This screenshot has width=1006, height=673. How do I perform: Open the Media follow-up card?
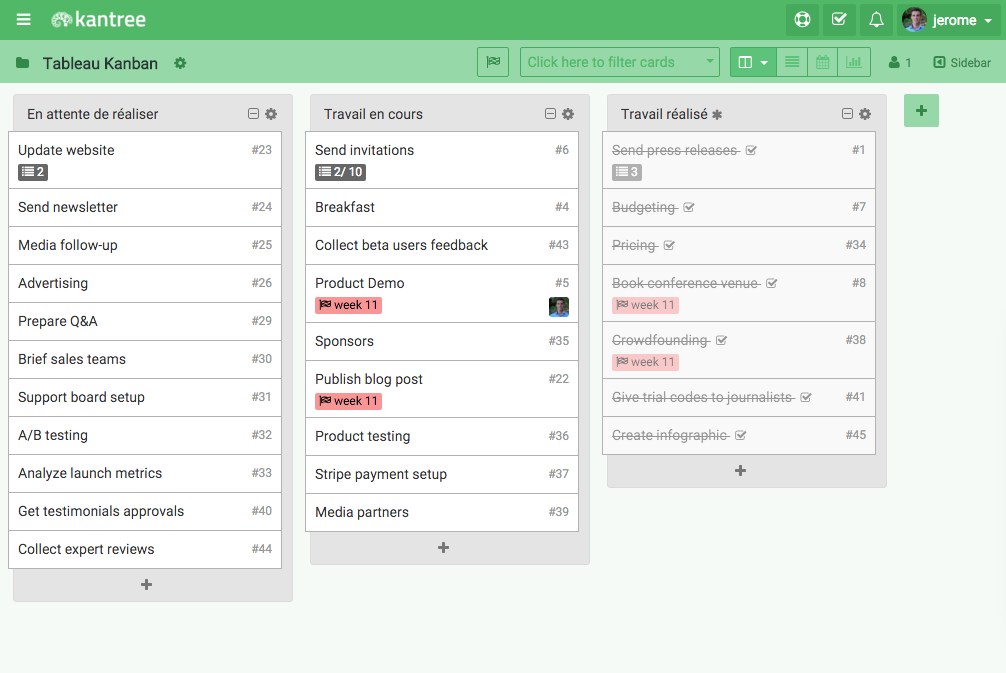[145, 245]
